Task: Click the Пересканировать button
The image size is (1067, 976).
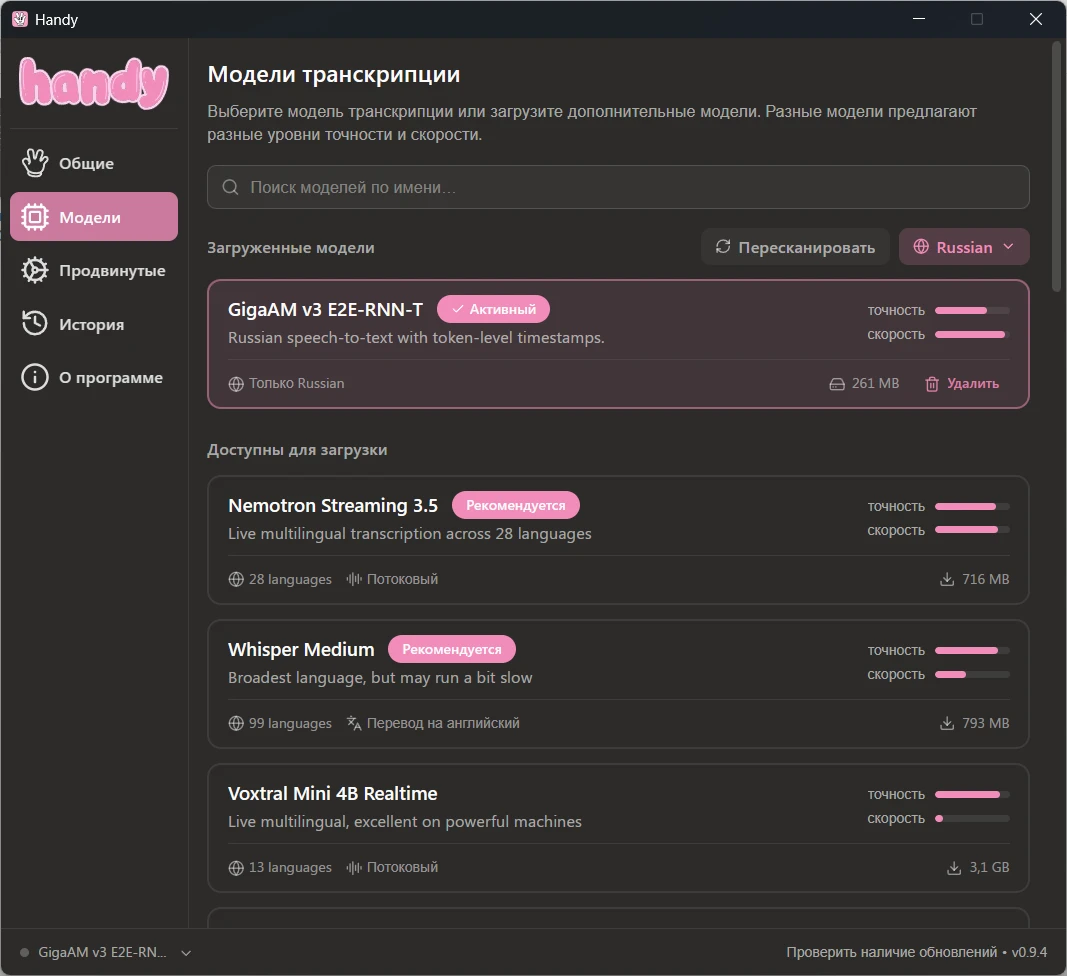Action: [795, 247]
